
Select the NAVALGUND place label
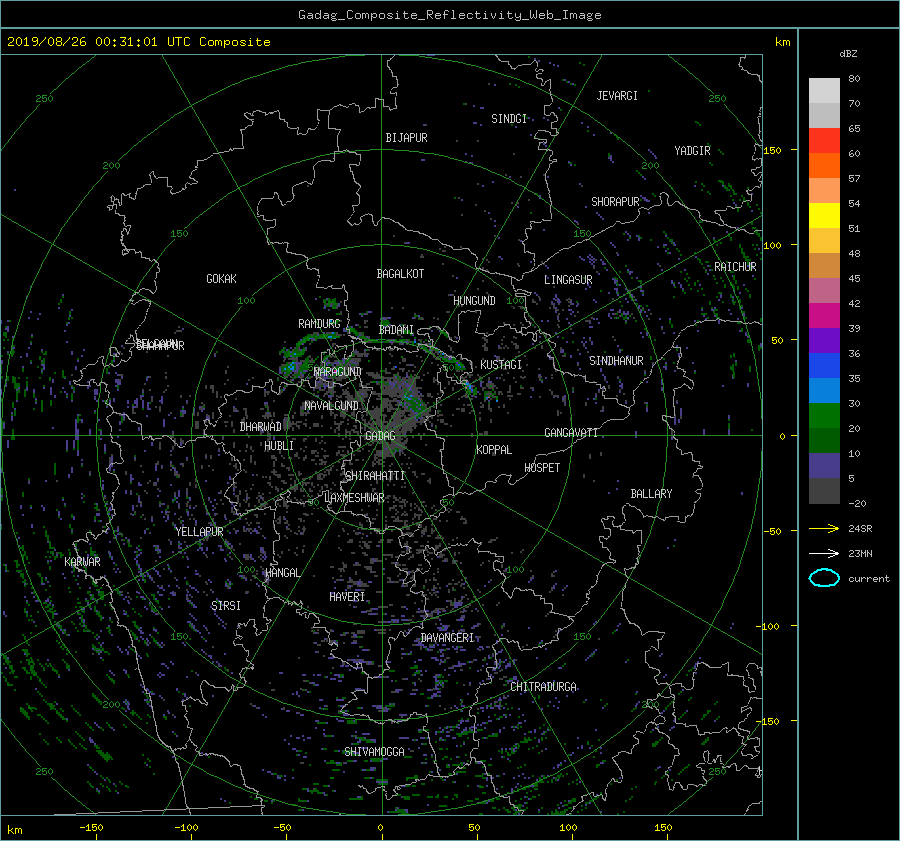click(x=331, y=406)
